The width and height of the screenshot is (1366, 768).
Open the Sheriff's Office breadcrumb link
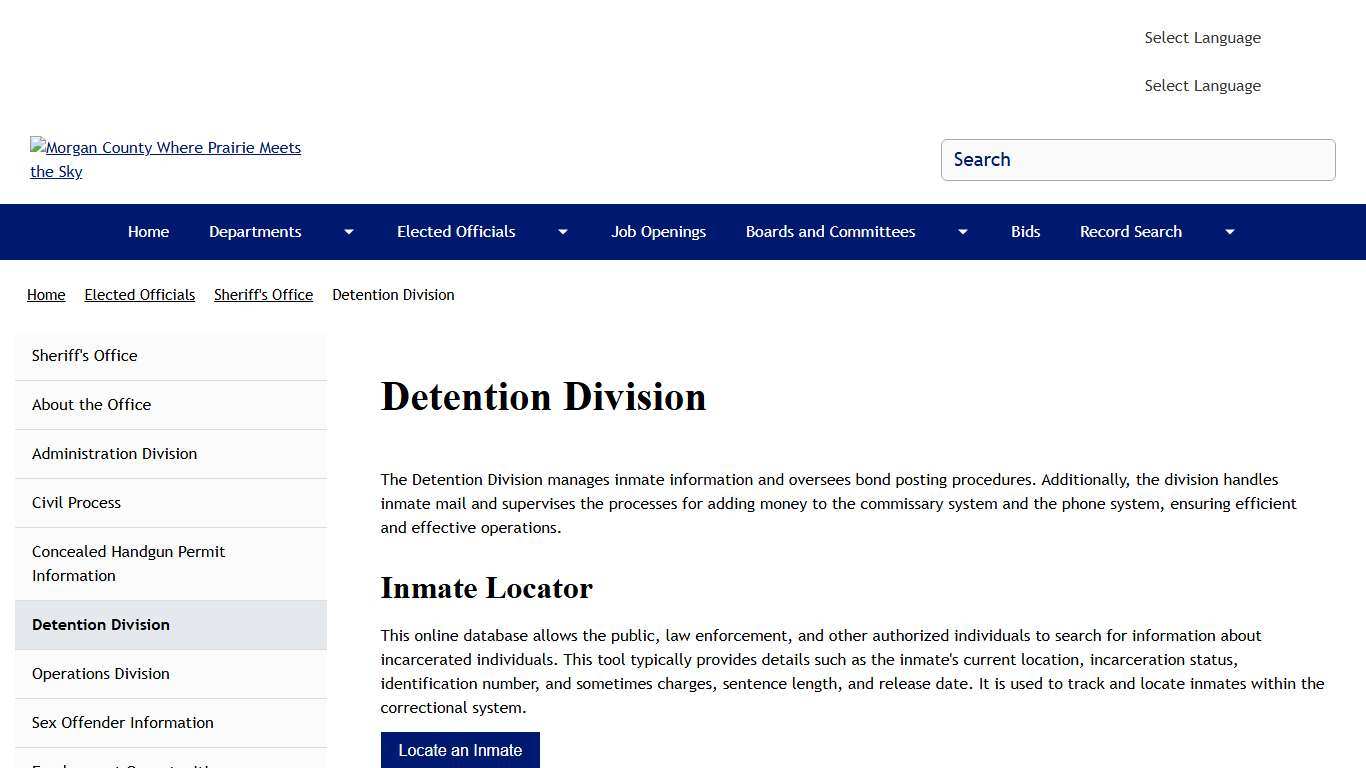[263, 294]
